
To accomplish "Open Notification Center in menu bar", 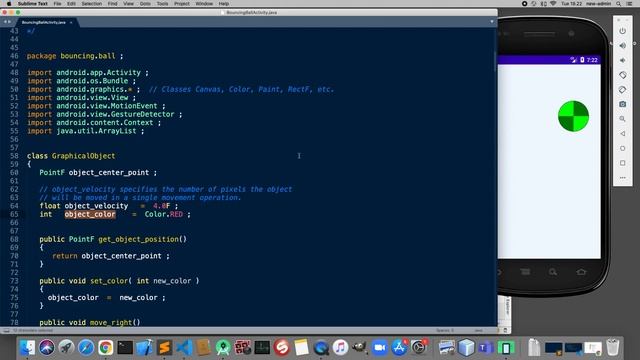I will pyautogui.click(x=630, y=3).
